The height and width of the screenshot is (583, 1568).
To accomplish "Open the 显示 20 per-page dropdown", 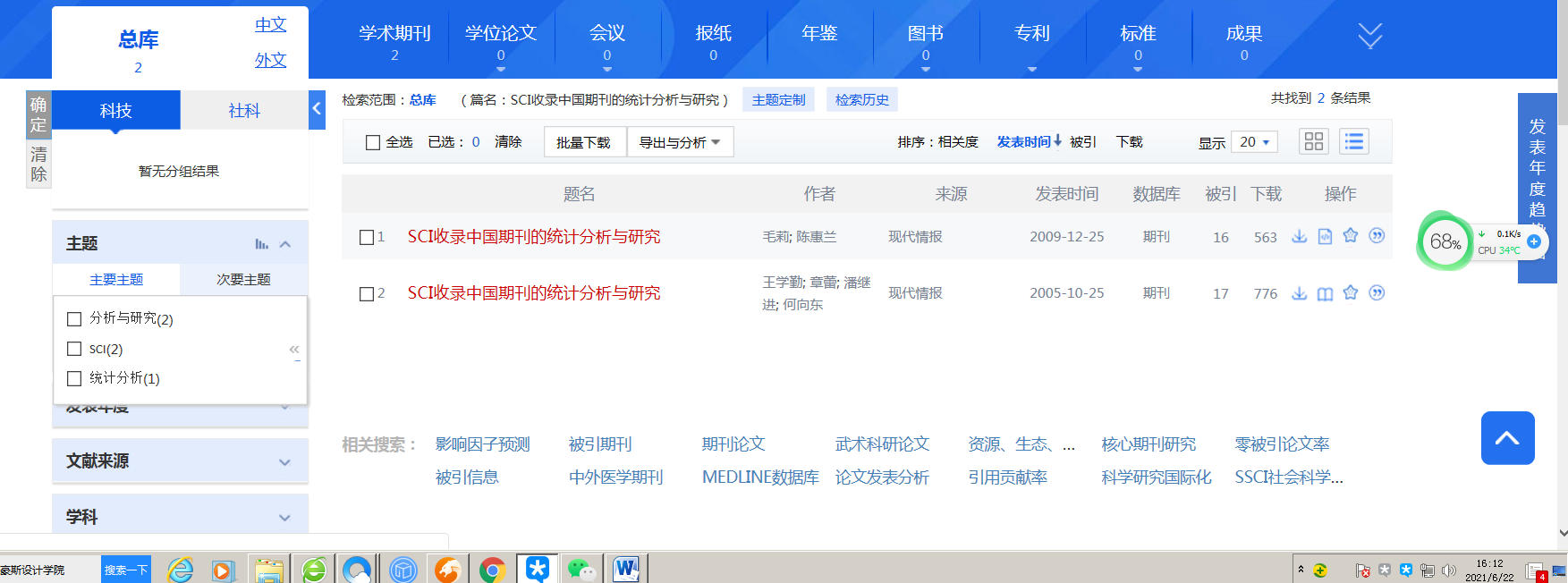I will coord(1254,142).
